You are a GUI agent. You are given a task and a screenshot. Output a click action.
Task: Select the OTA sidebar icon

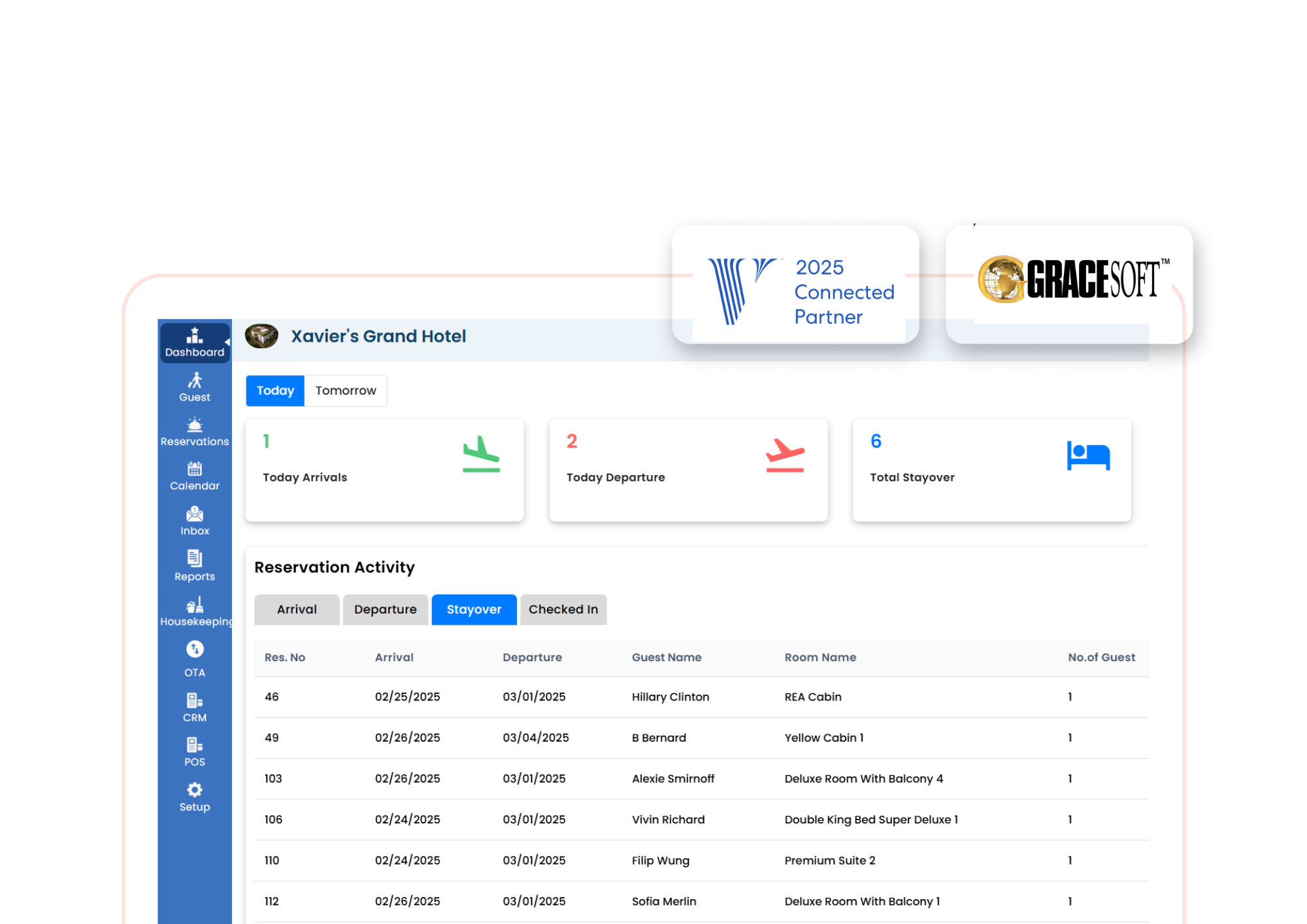tap(194, 659)
